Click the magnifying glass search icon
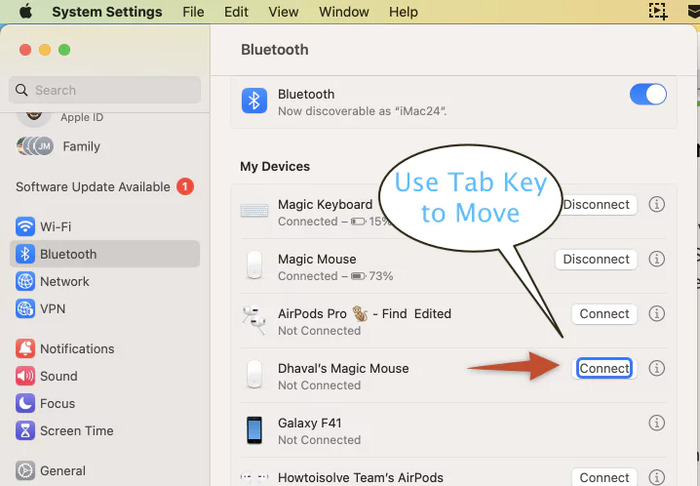Image resolution: width=700 pixels, height=486 pixels. click(x=21, y=90)
